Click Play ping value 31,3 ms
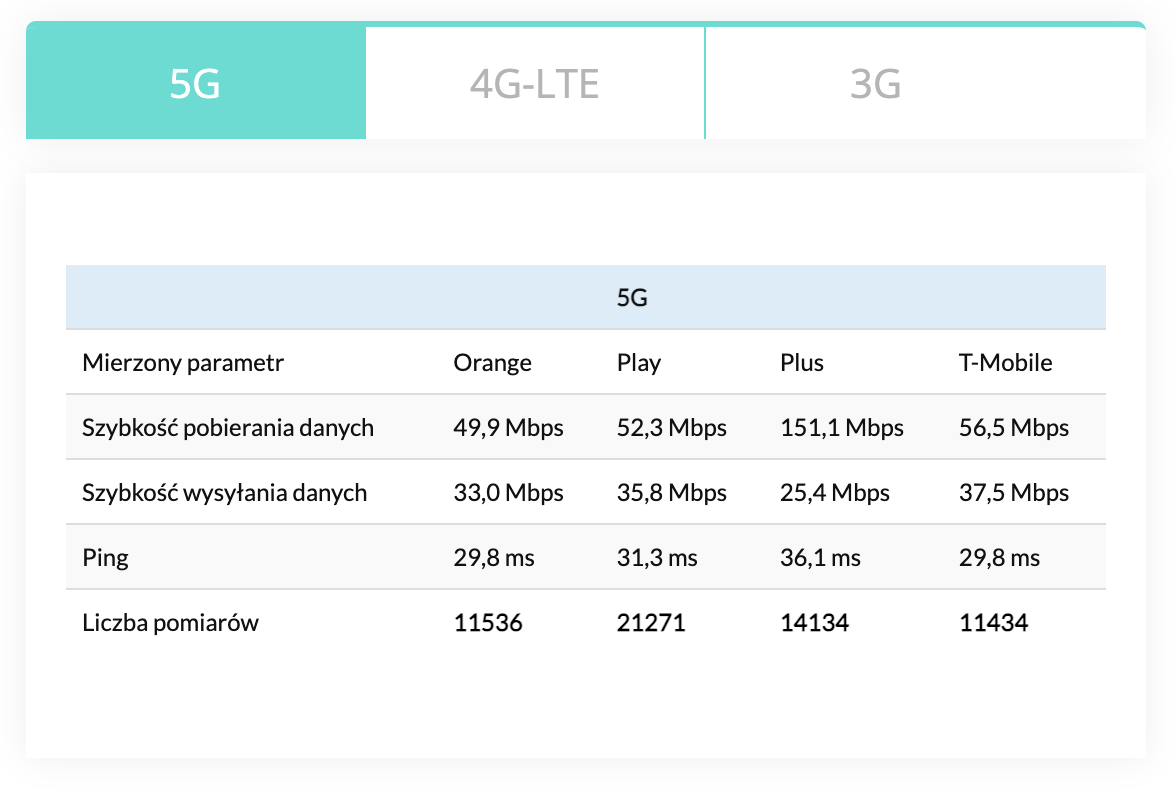1176x794 pixels. (658, 558)
